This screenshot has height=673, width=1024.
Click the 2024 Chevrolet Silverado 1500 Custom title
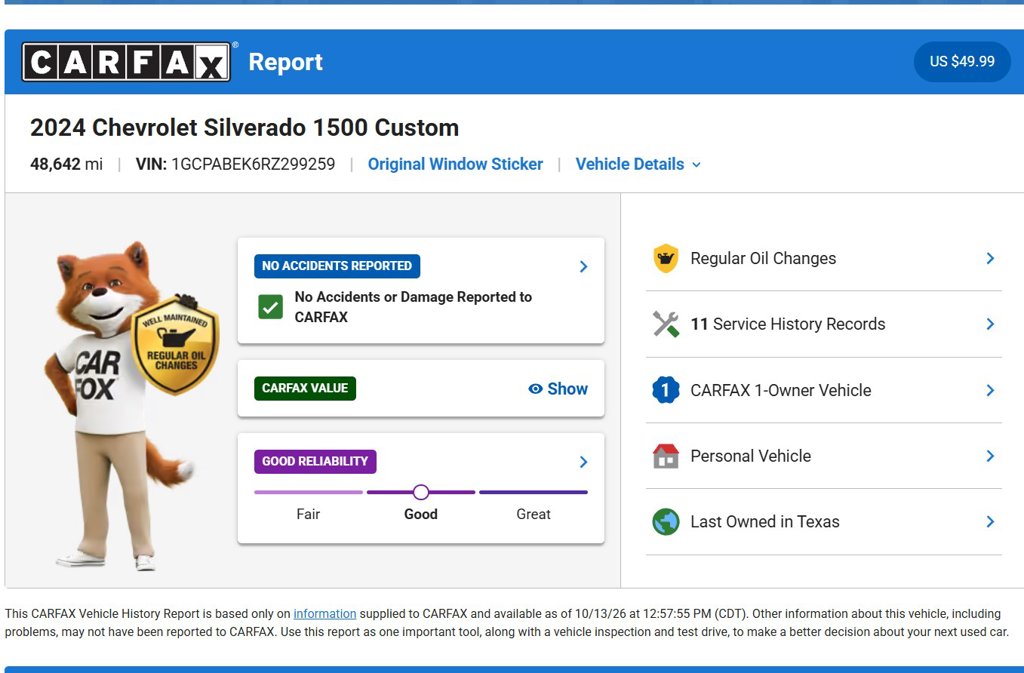[244, 127]
